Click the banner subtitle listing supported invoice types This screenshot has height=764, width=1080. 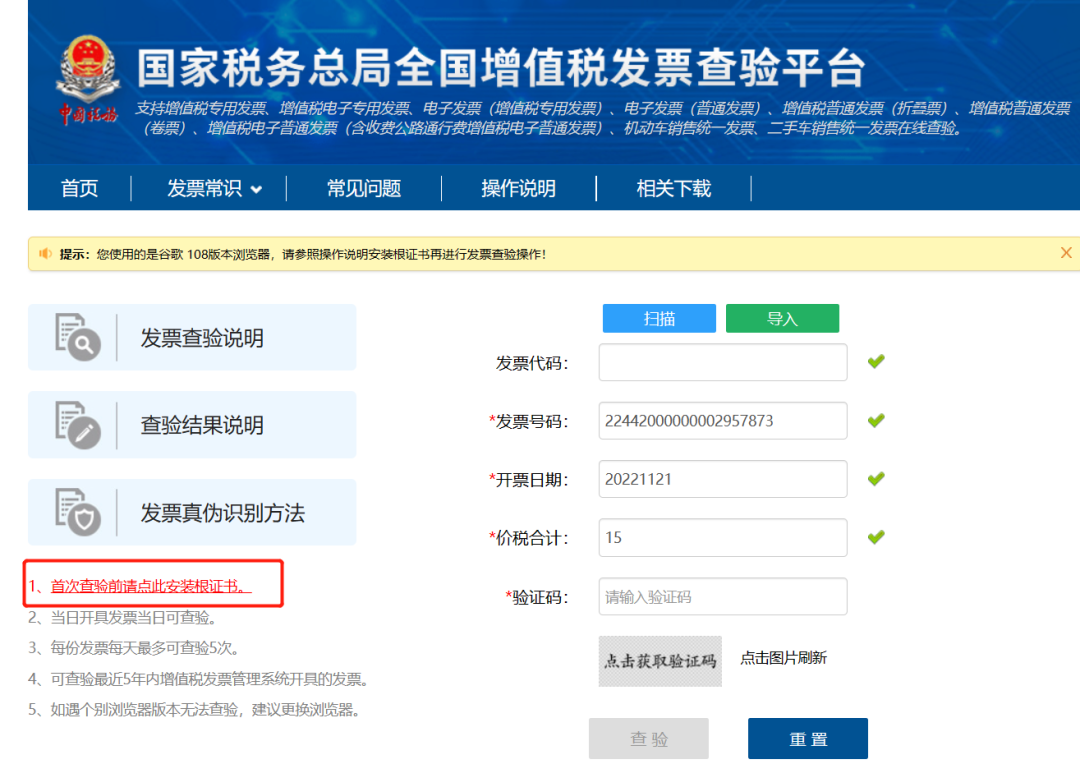tap(603, 118)
